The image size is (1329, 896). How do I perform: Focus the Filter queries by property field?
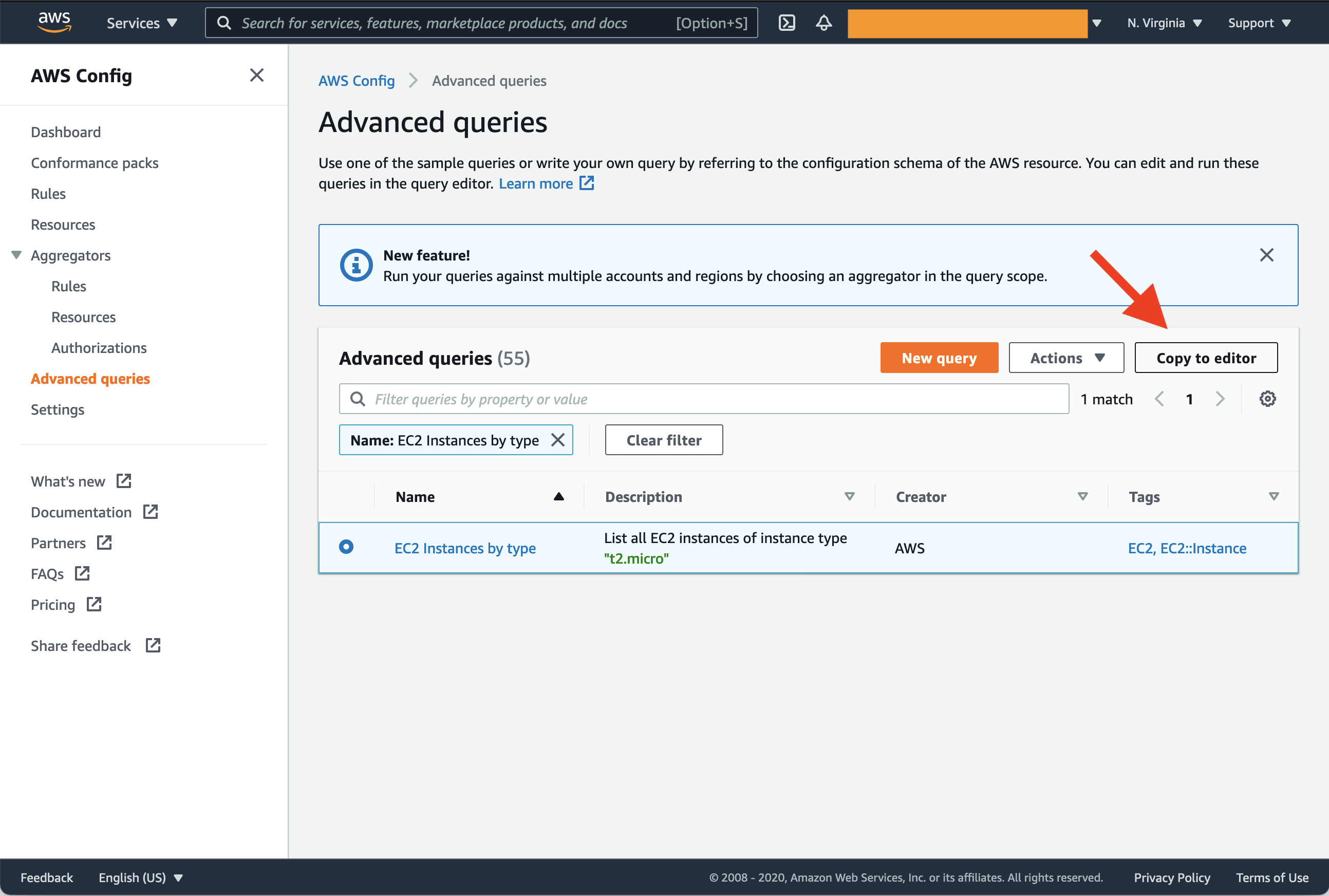704,399
